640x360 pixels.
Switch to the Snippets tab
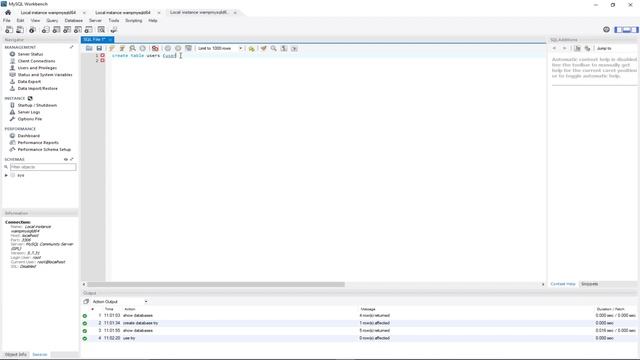tap(589, 284)
